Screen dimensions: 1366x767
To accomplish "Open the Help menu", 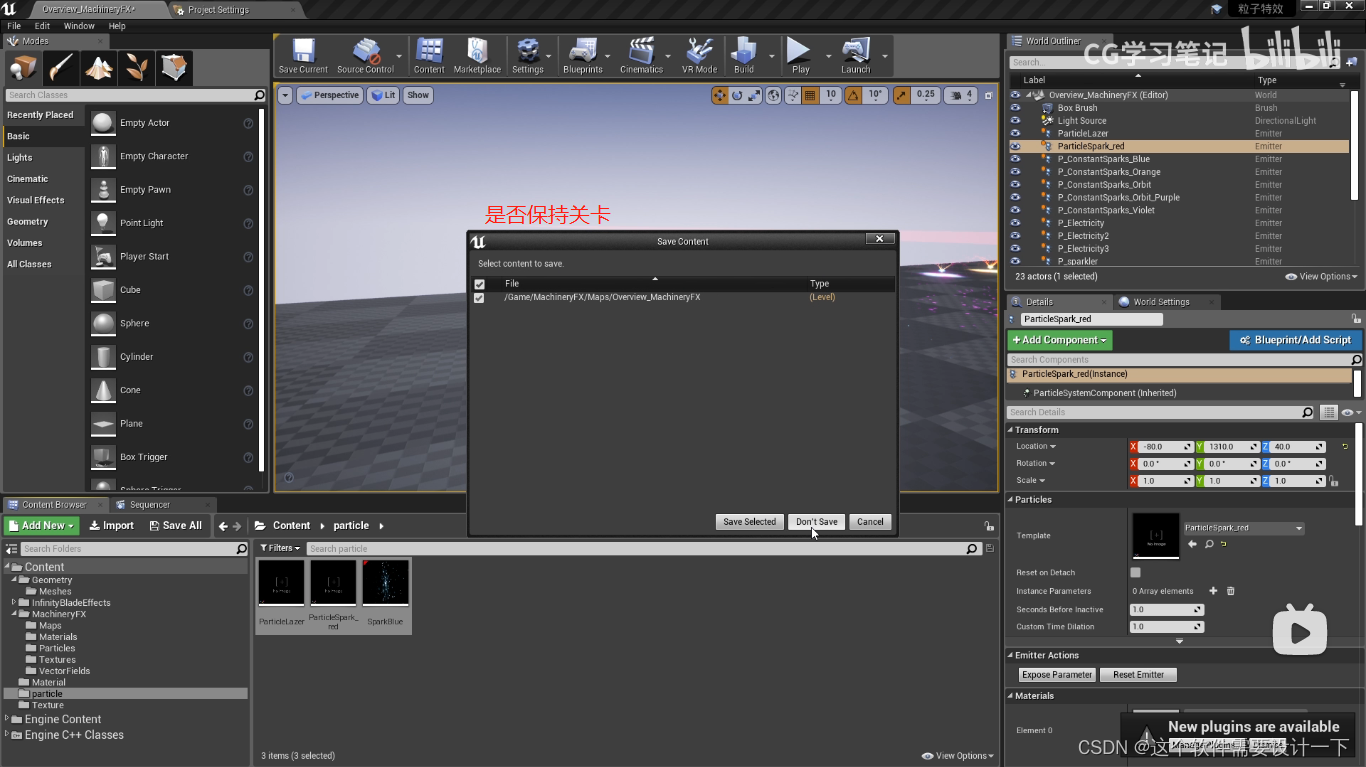I will (x=117, y=26).
